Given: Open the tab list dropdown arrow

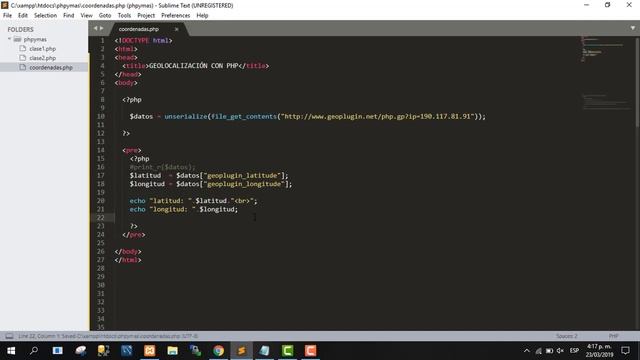Looking at the screenshot, I should [x=632, y=28].
